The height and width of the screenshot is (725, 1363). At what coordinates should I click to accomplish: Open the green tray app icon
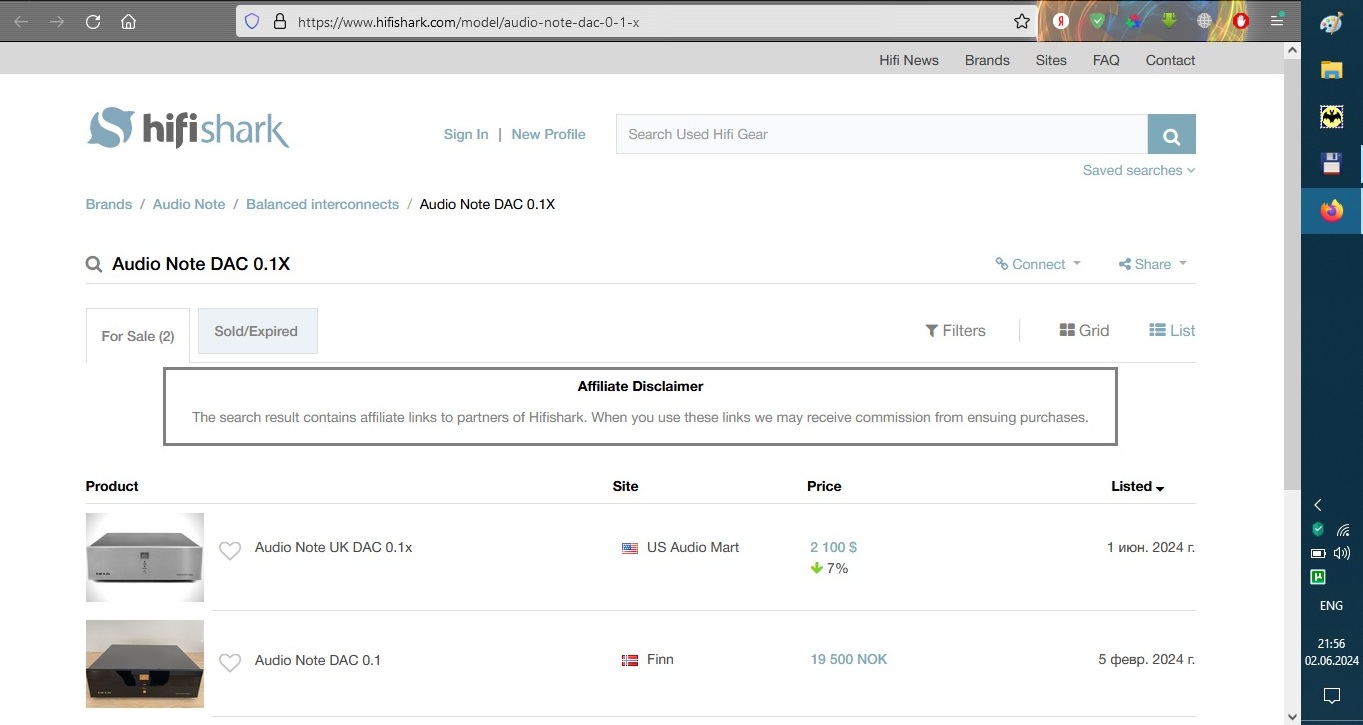1318,577
